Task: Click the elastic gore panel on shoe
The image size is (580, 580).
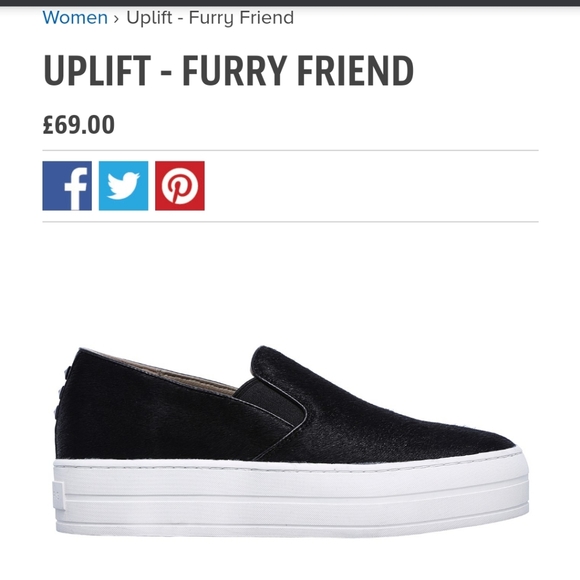Action: click(272, 398)
